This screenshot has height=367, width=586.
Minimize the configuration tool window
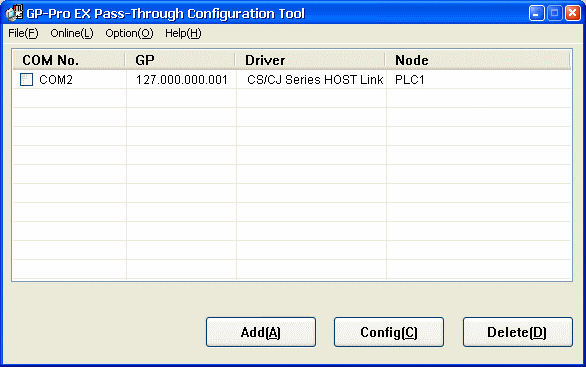(x=537, y=13)
